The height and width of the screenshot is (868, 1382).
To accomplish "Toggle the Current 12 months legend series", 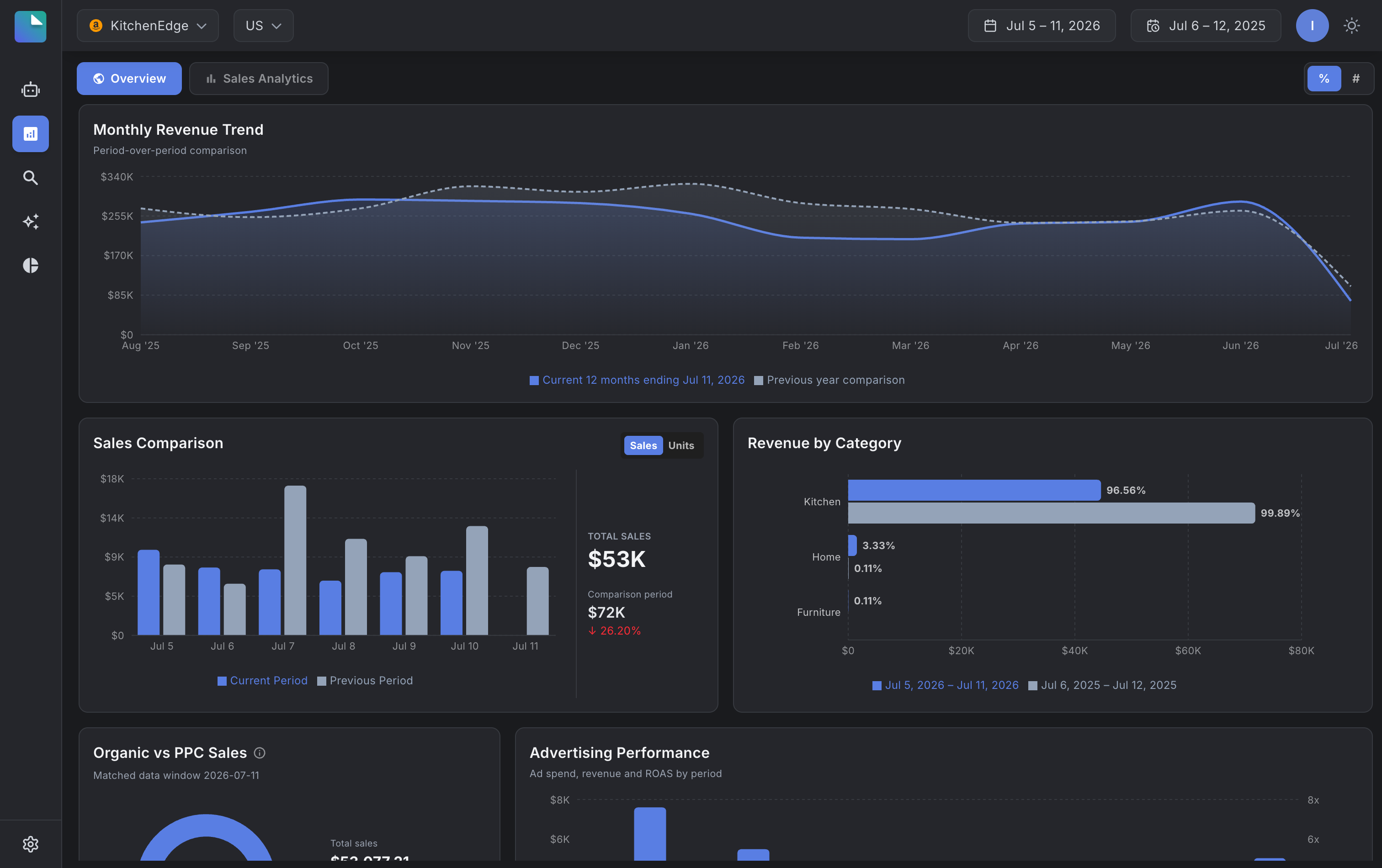I will click(x=637, y=381).
